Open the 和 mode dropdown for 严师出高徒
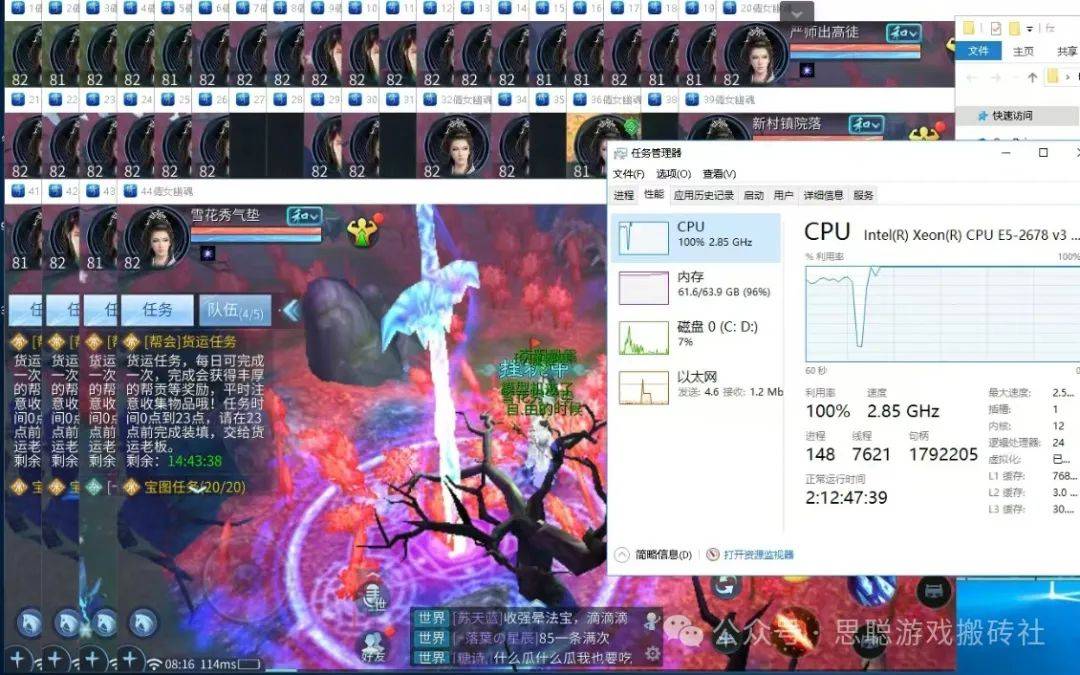Screen dimensions: 1080x675 point(903,32)
